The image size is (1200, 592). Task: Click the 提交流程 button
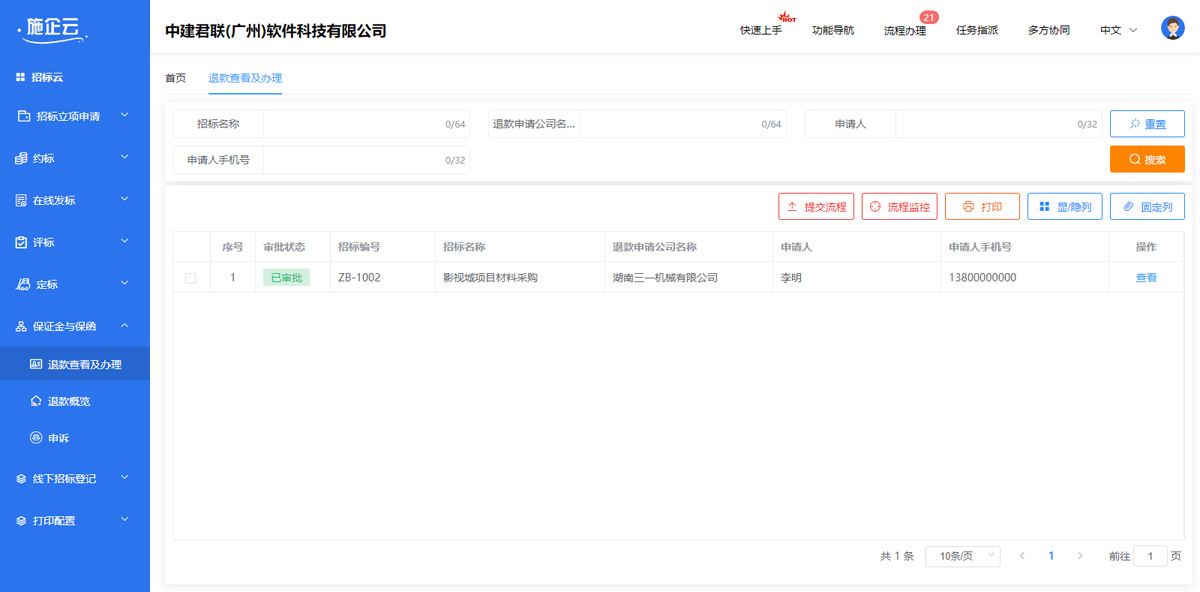tap(816, 207)
